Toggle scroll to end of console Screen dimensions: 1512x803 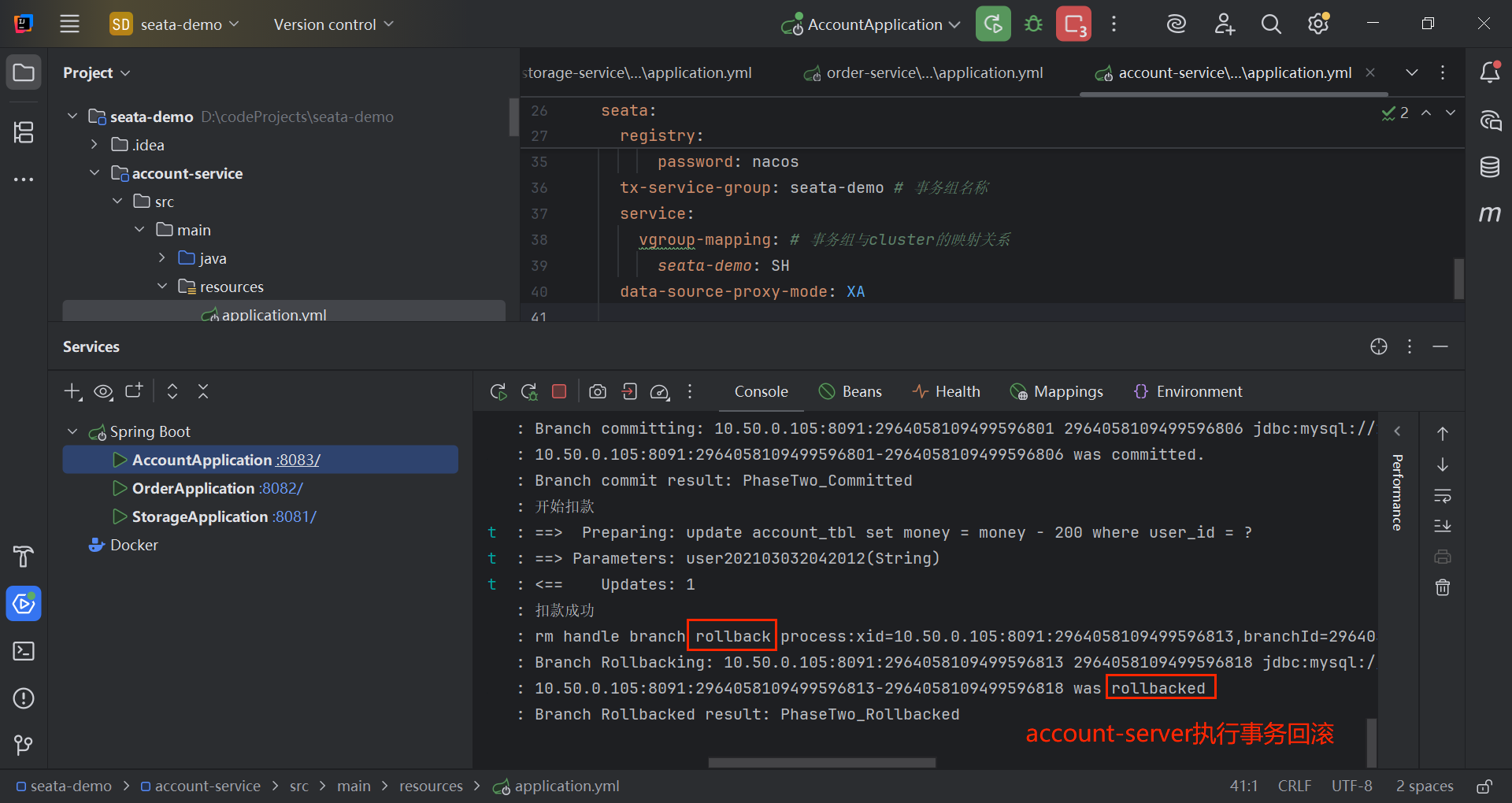[x=1443, y=526]
